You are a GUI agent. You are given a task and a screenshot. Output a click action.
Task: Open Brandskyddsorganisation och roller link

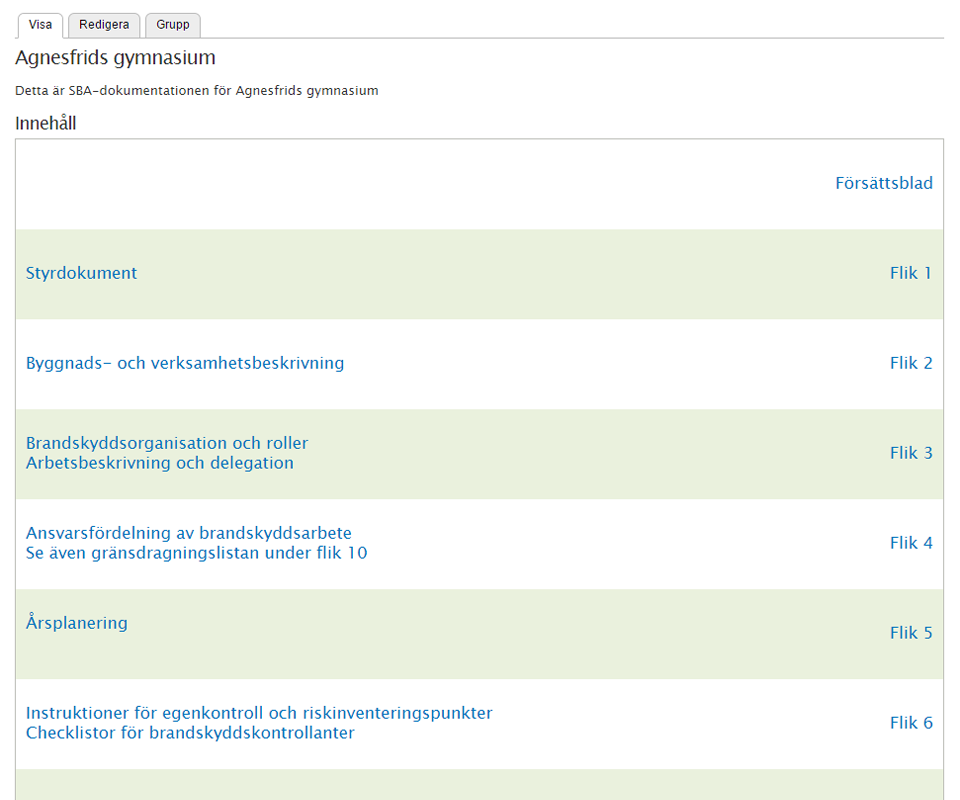(x=167, y=443)
